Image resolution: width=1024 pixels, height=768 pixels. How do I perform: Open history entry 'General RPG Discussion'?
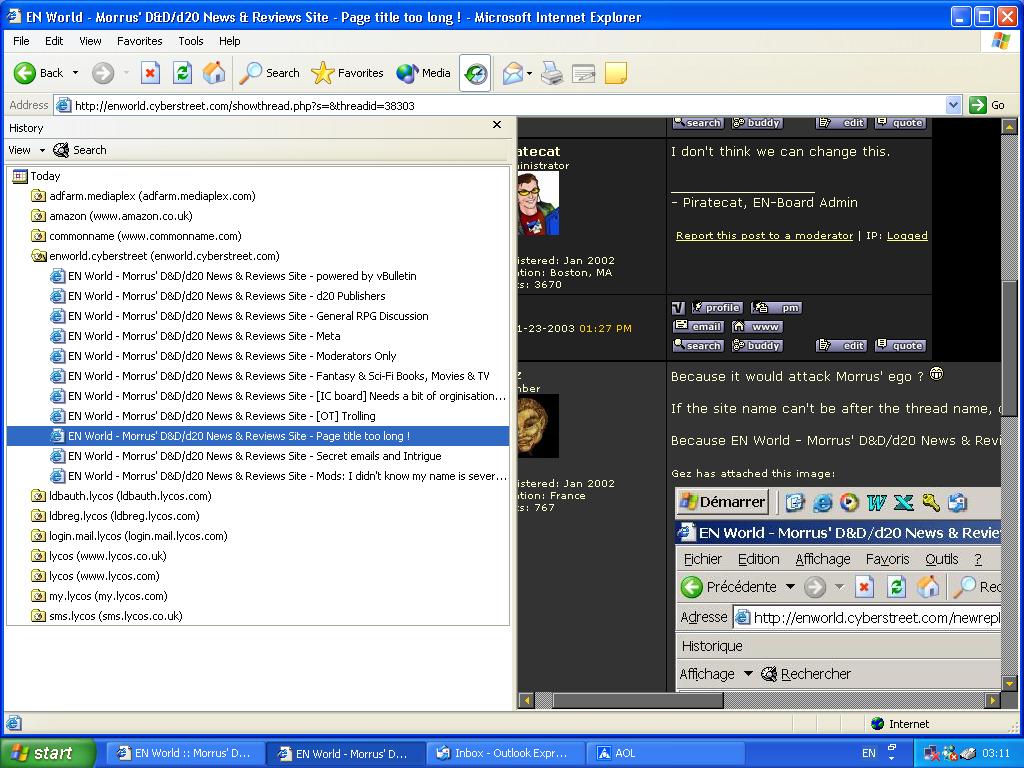point(240,316)
